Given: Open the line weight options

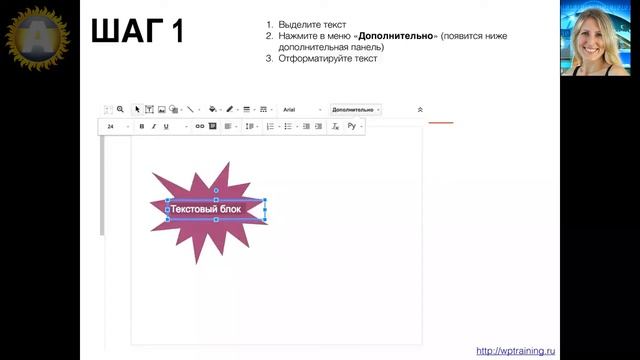Looking at the screenshot, I should click(247, 109).
